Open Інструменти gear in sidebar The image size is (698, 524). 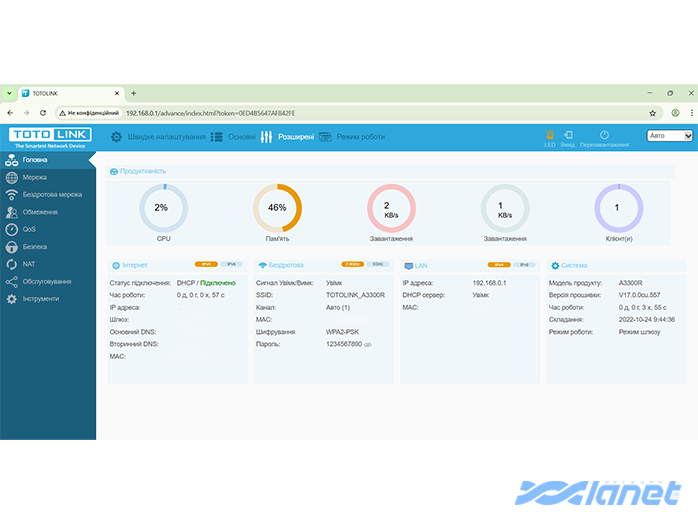40,299
